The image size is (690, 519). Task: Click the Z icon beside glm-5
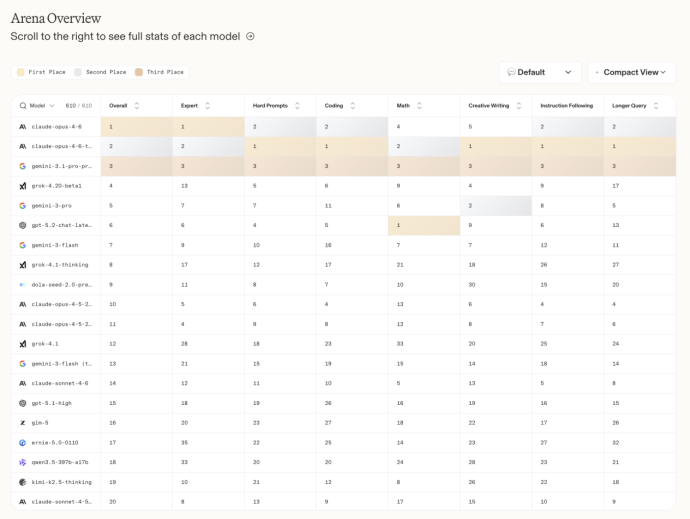(22, 423)
